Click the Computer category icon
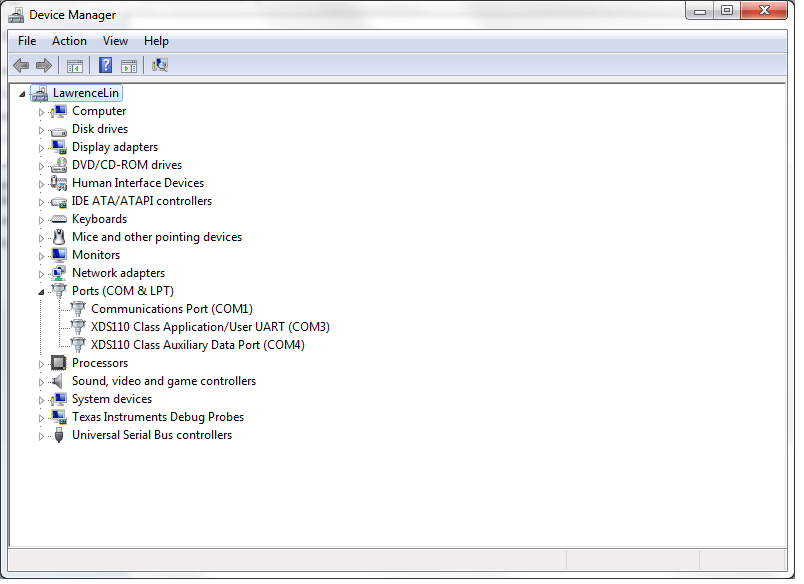This screenshot has height=584, width=804. click(x=59, y=112)
